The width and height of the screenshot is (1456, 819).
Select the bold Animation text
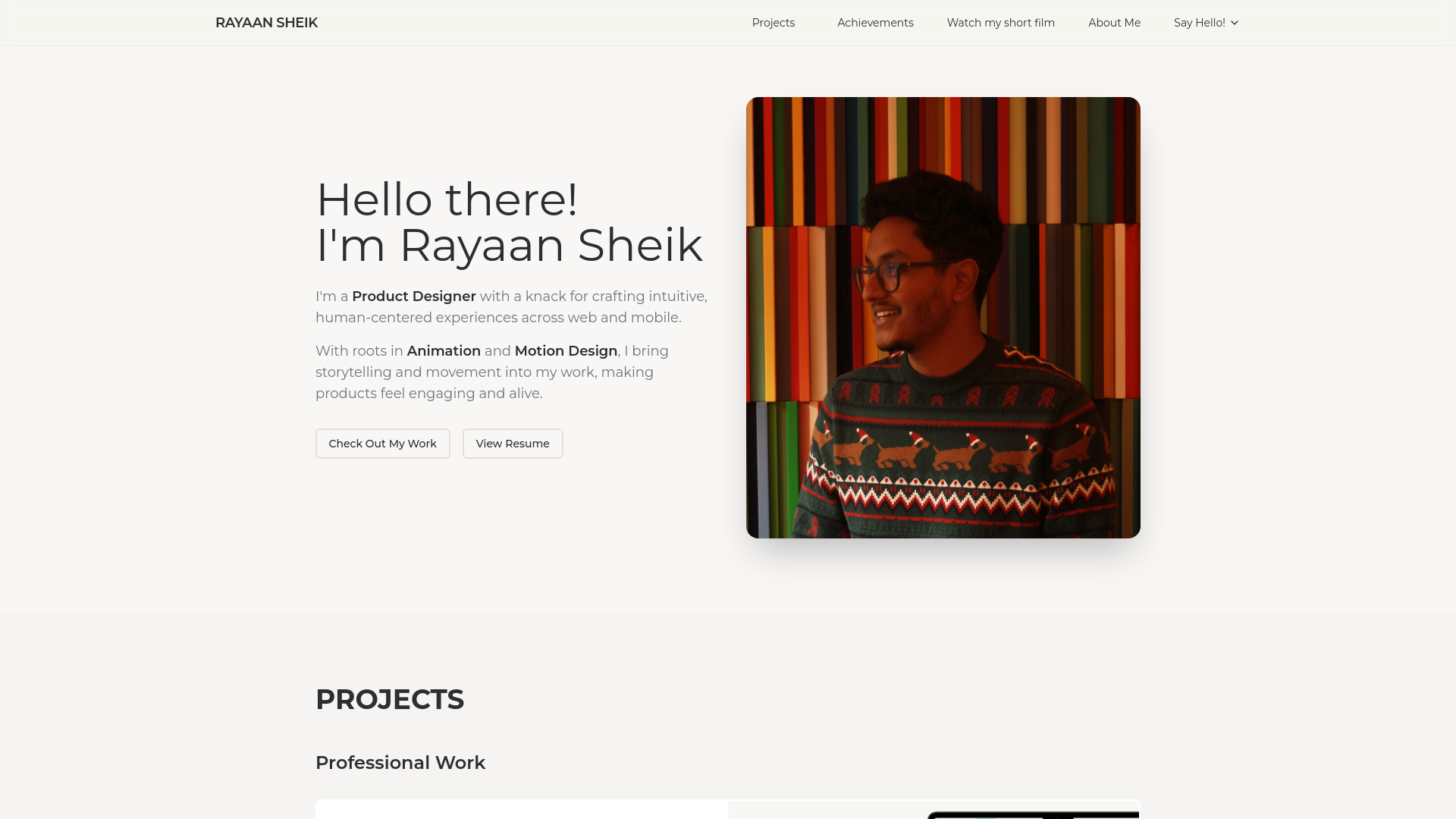(x=444, y=351)
